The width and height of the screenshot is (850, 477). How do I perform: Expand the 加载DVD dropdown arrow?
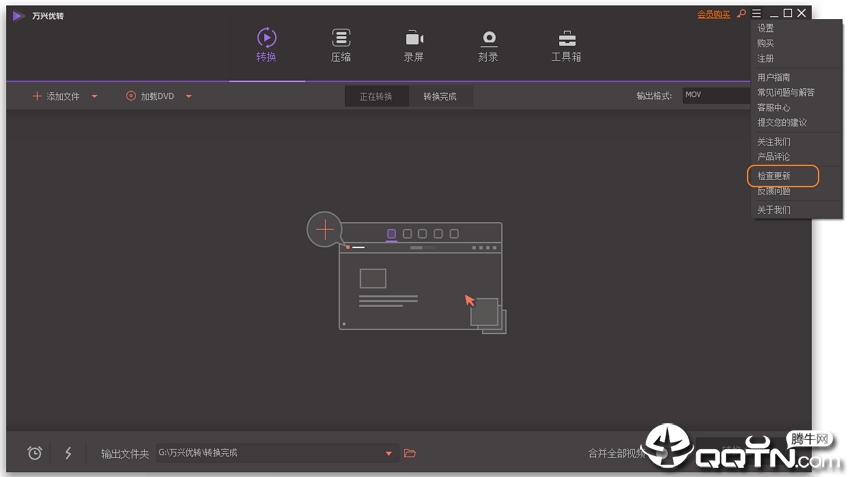click(x=189, y=96)
